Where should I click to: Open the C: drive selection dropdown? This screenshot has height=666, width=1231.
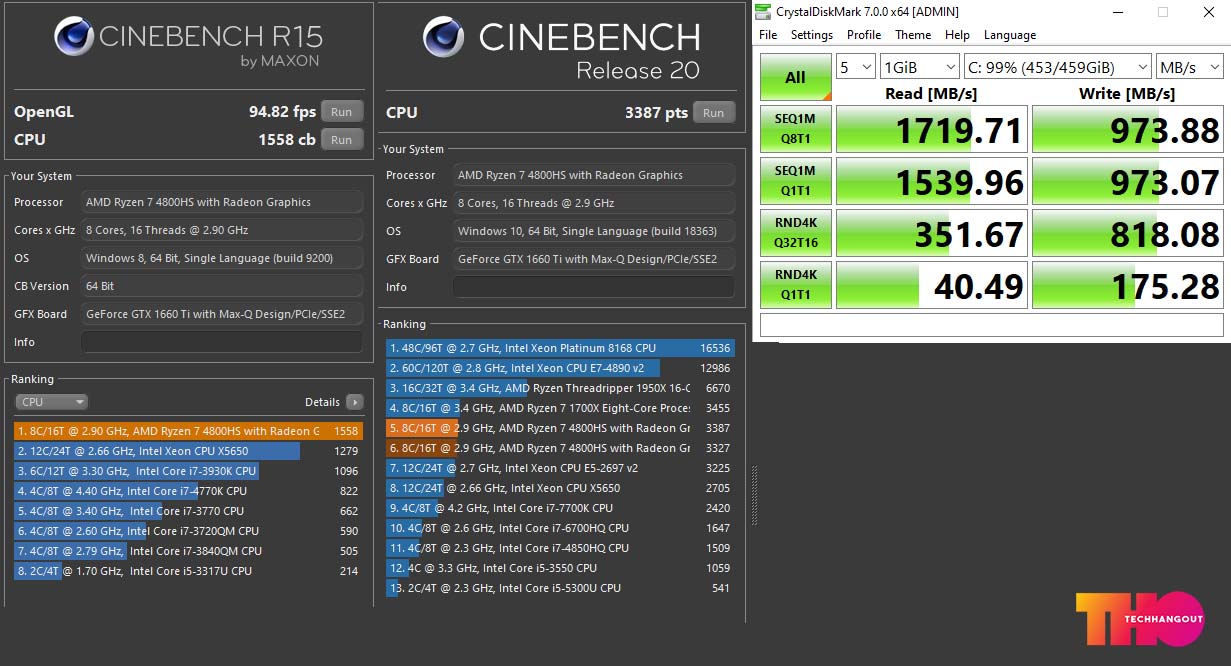(1057, 67)
